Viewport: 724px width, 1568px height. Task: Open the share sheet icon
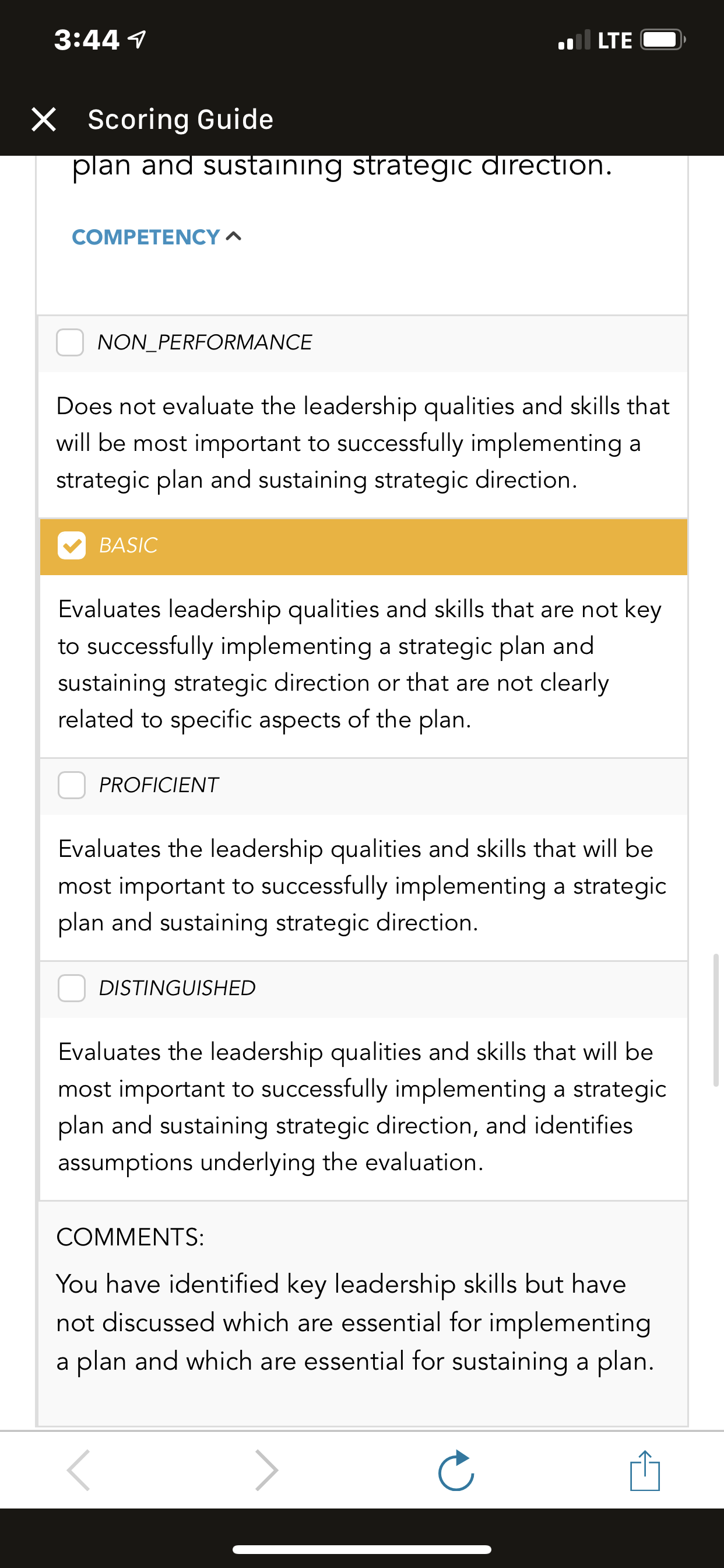coord(645,1470)
